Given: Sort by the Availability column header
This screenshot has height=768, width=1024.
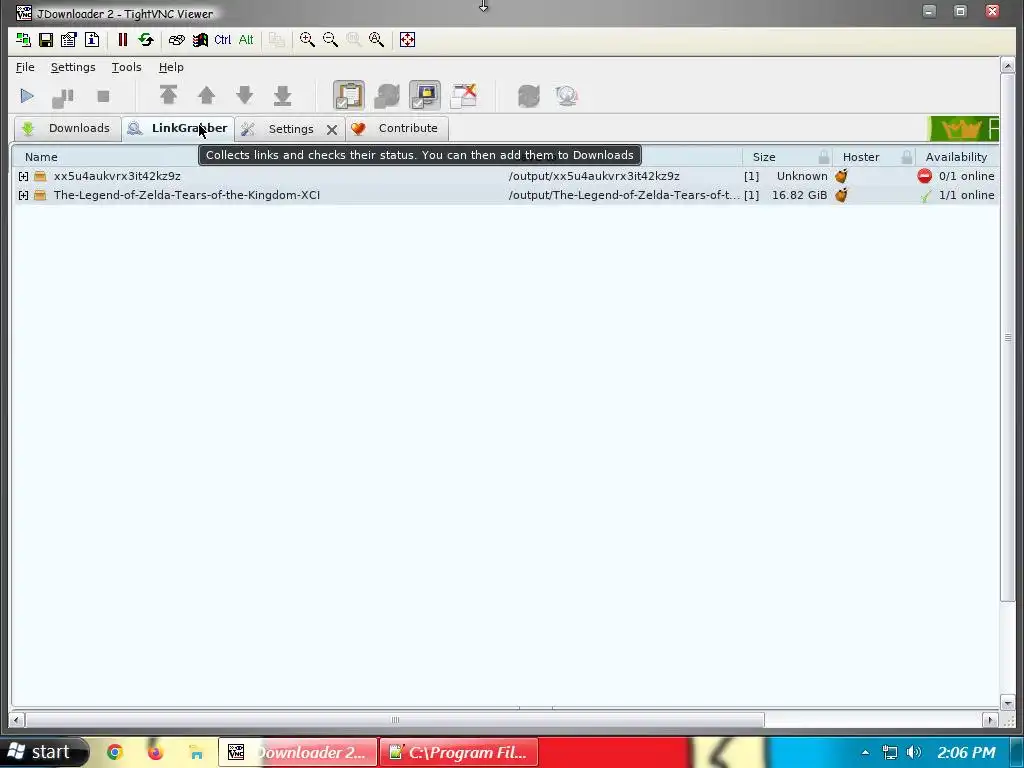Looking at the screenshot, I should pos(956,157).
